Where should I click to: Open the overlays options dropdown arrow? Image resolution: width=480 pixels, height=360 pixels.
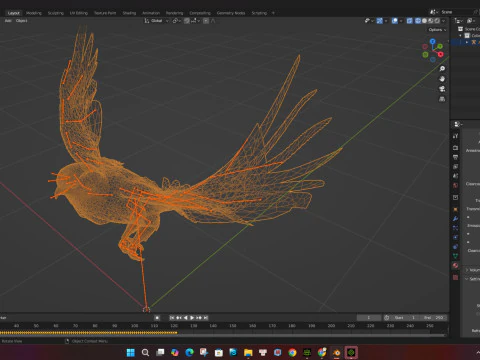pyautogui.click(x=401, y=21)
